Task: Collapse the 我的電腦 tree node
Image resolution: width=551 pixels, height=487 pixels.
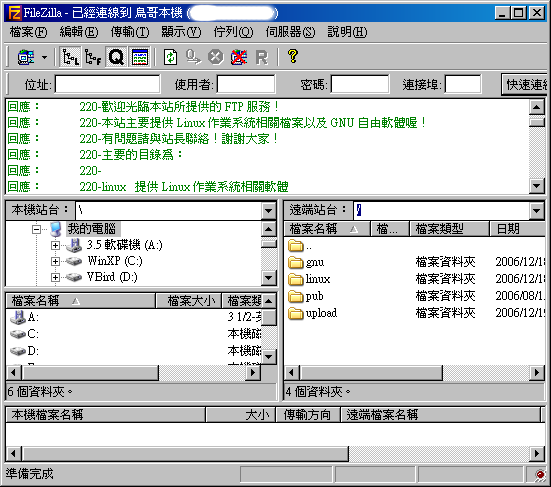Action: coord(36,229)
